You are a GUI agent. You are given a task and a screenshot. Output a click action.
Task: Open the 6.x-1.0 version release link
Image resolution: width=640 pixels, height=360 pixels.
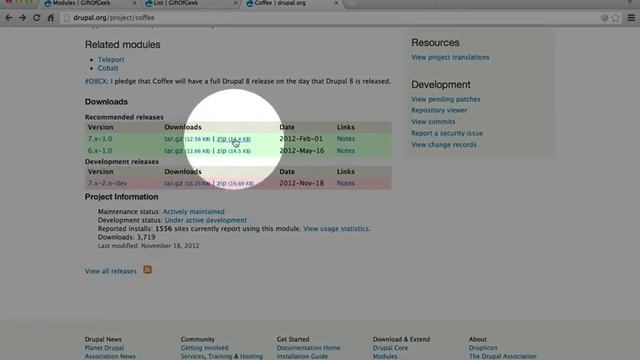point(100,151)
